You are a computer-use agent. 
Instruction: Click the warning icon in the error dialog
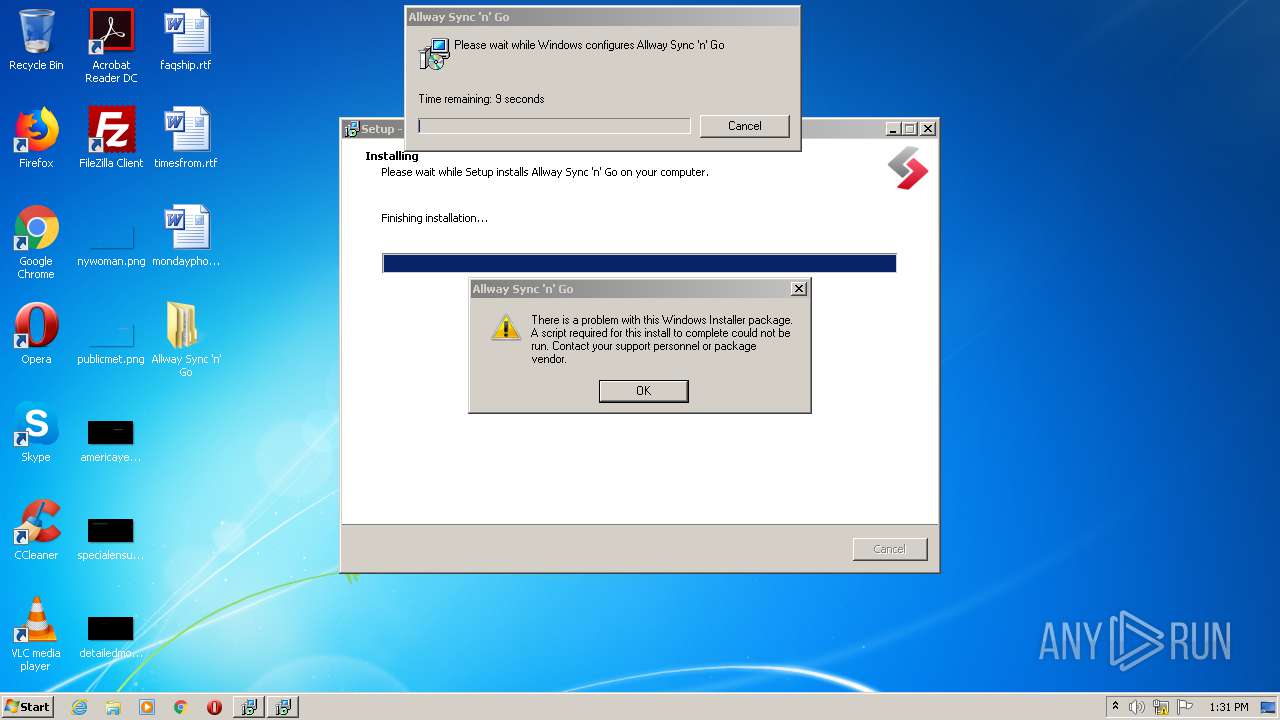coord(505,326)
